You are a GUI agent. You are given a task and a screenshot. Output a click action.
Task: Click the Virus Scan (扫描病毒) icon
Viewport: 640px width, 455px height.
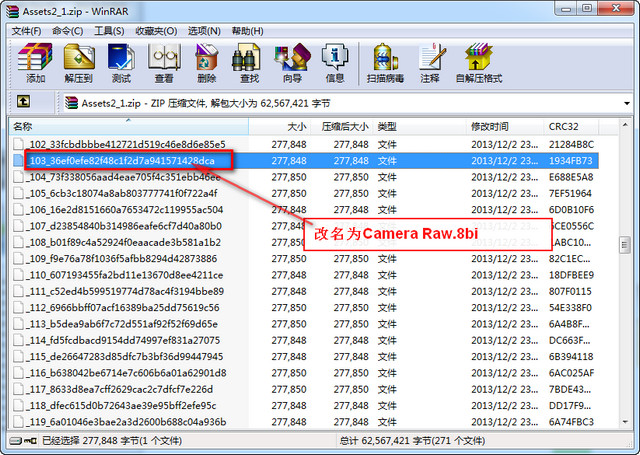click(x=385, y=62)
